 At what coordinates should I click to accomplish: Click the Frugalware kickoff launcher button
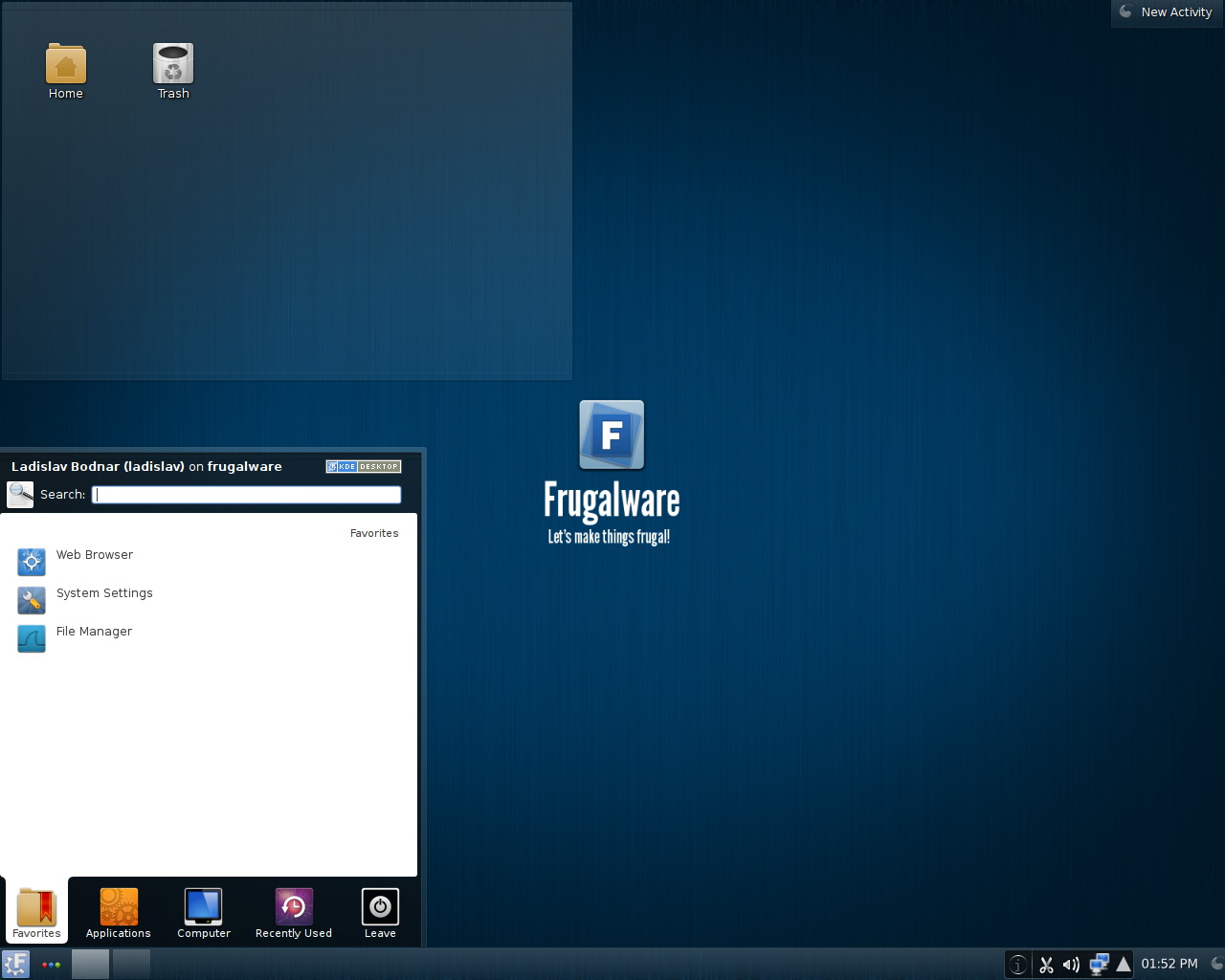click(x=16, y=964)
